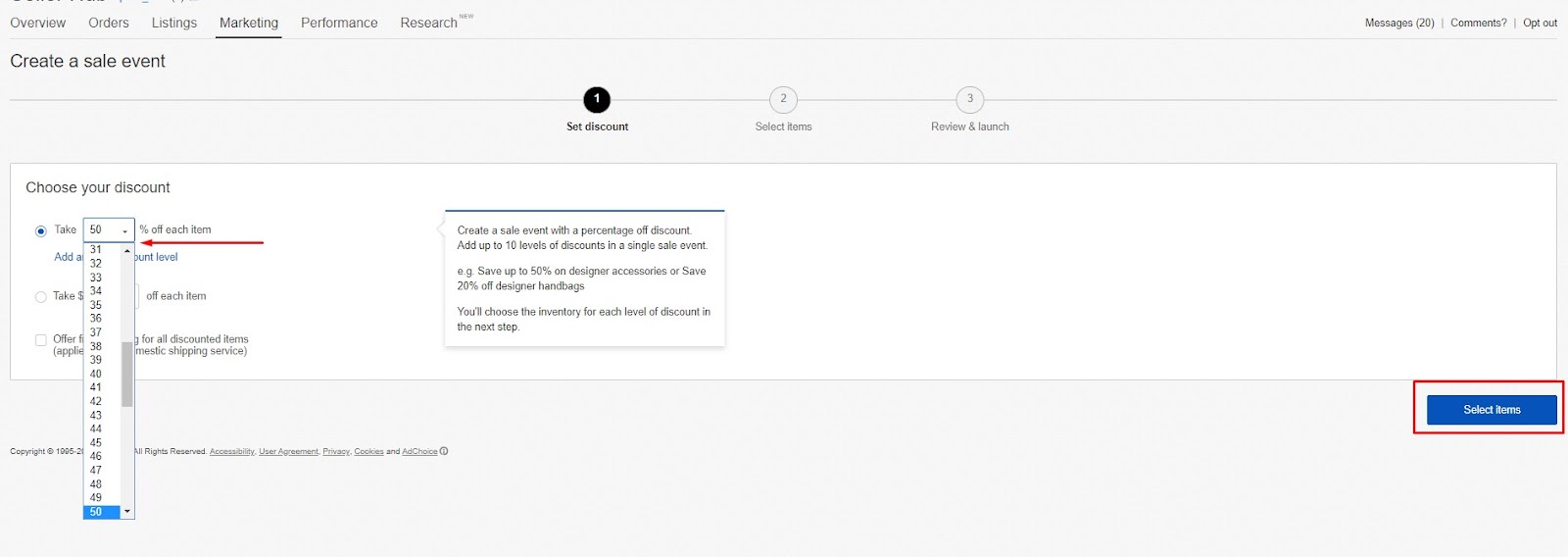
Task: Click the AdChoice info icon
Action: (x=444, y=452)
